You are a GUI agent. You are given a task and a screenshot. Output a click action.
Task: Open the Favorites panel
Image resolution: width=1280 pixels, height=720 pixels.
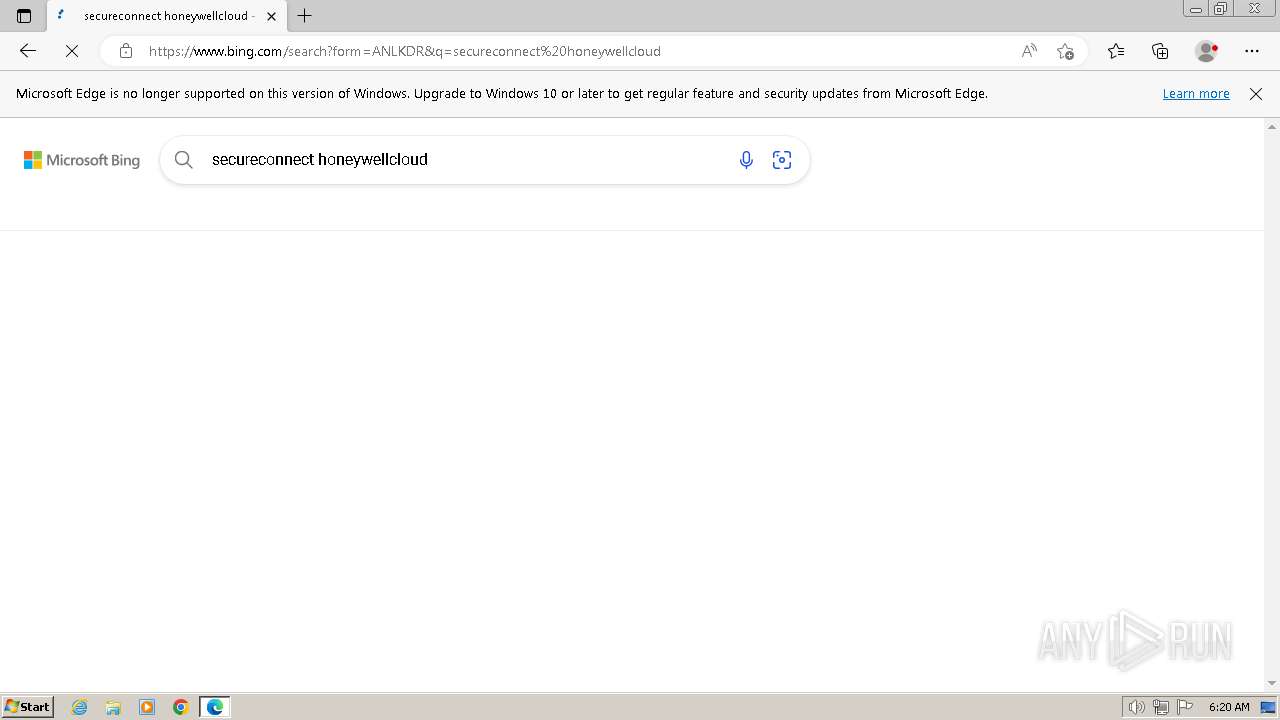(x=1116, y=51)
